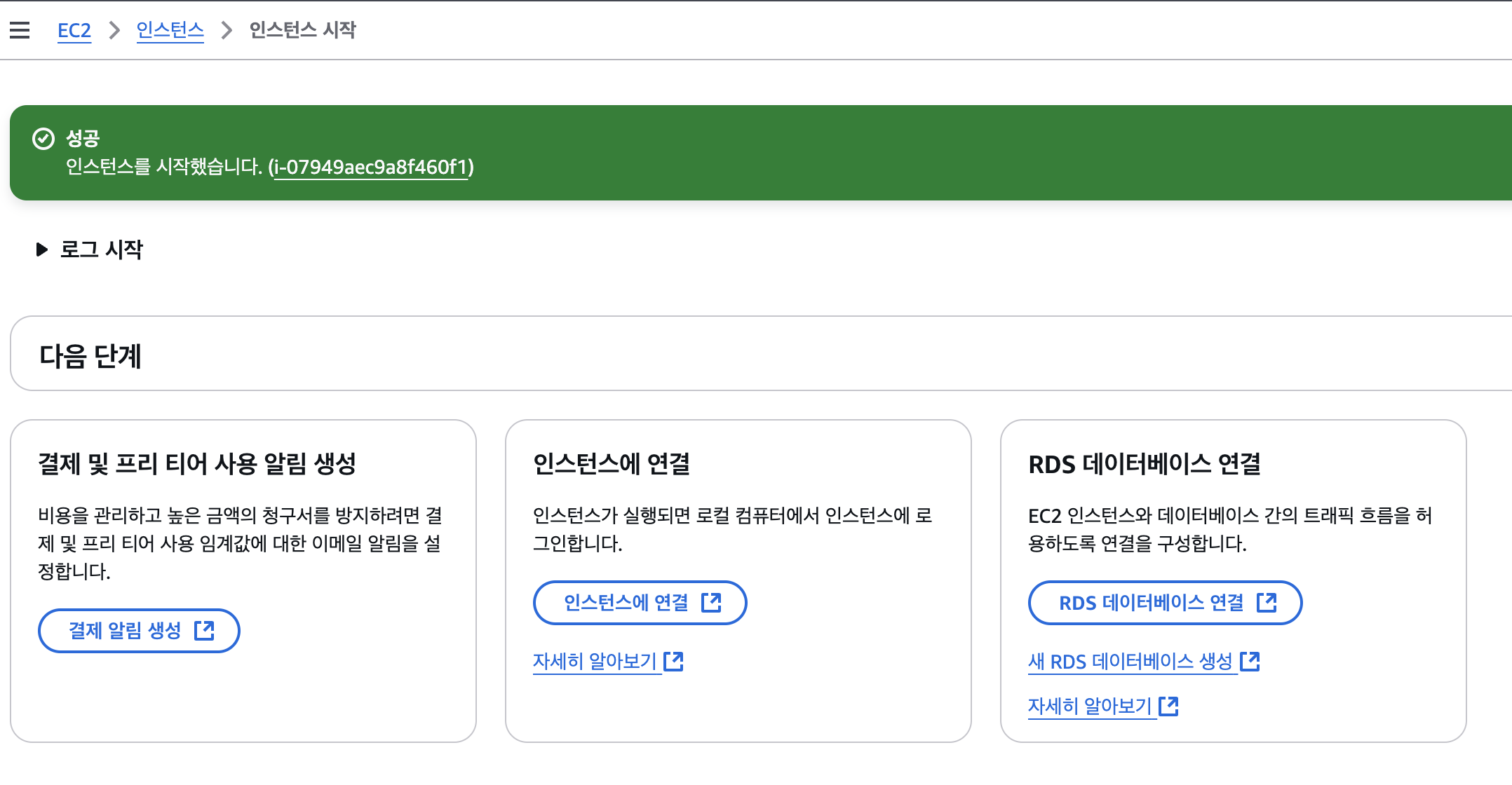Click external icon in 인스턴스에 연결 button
The width and height of the screenshot is (1512, 785).
711,603
